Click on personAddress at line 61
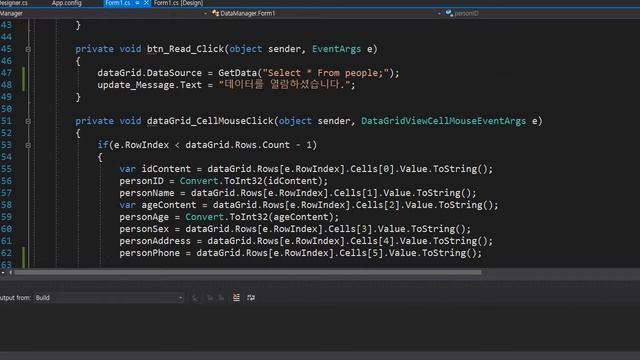Viewport: 640px width, 360px height. [x=155, y=241]
